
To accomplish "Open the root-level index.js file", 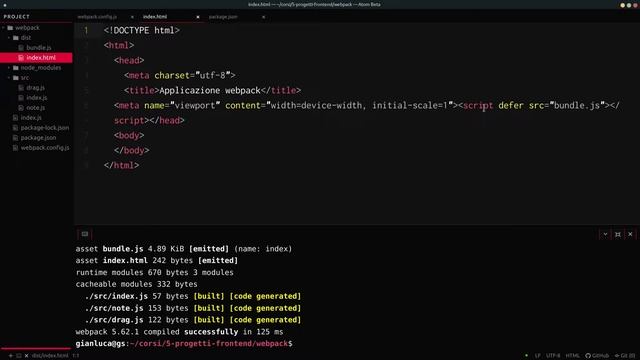I will point(31,118).
